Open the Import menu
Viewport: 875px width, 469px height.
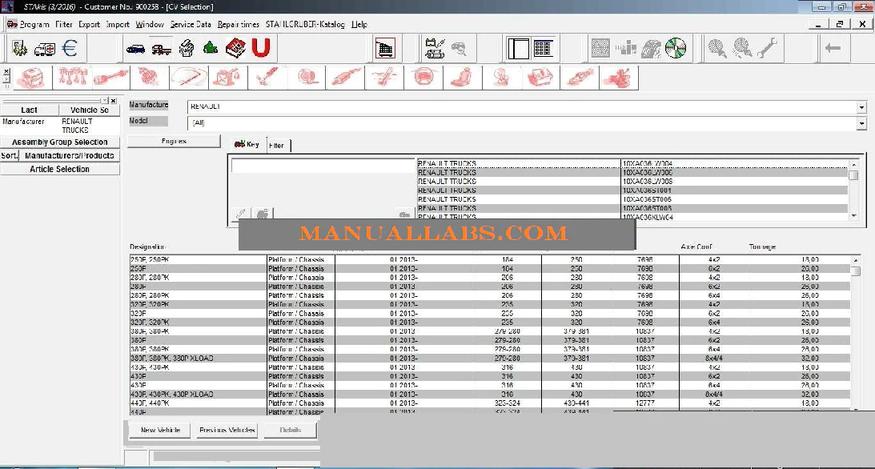click(x=118, y=25)
